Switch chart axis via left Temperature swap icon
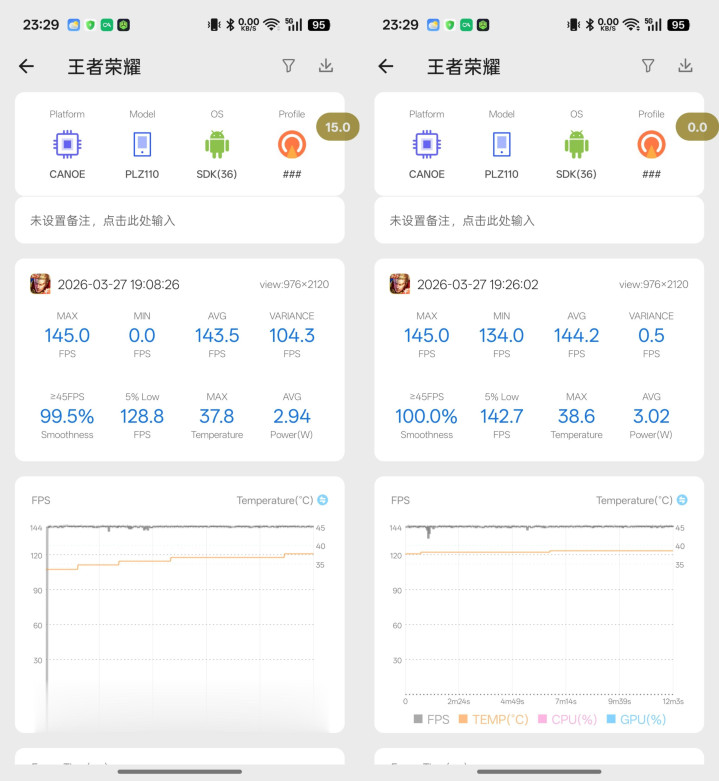The image size is (719, 781). coord(323,500)
